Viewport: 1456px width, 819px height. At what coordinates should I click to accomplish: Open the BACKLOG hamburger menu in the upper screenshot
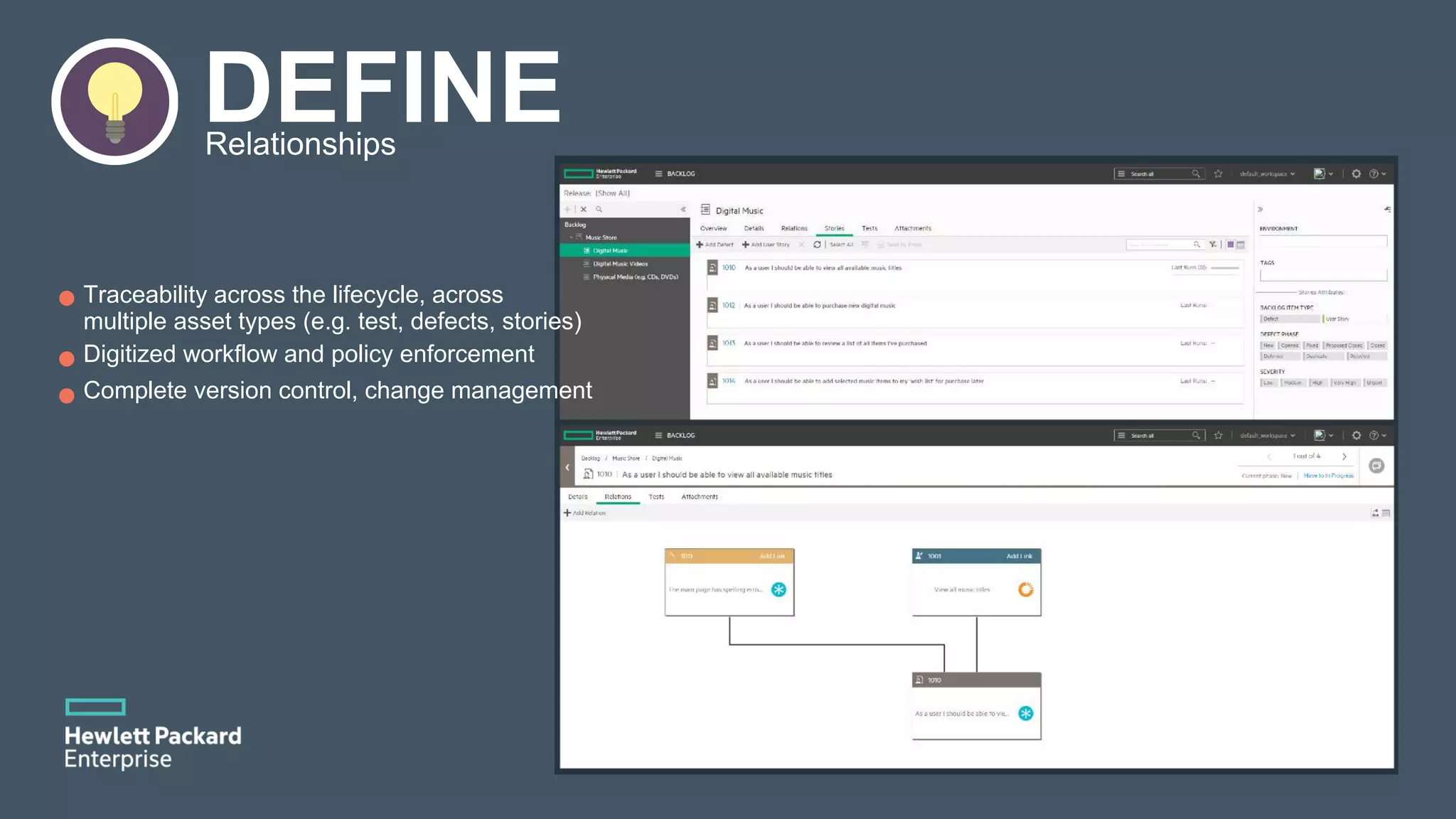pos(658,173)
